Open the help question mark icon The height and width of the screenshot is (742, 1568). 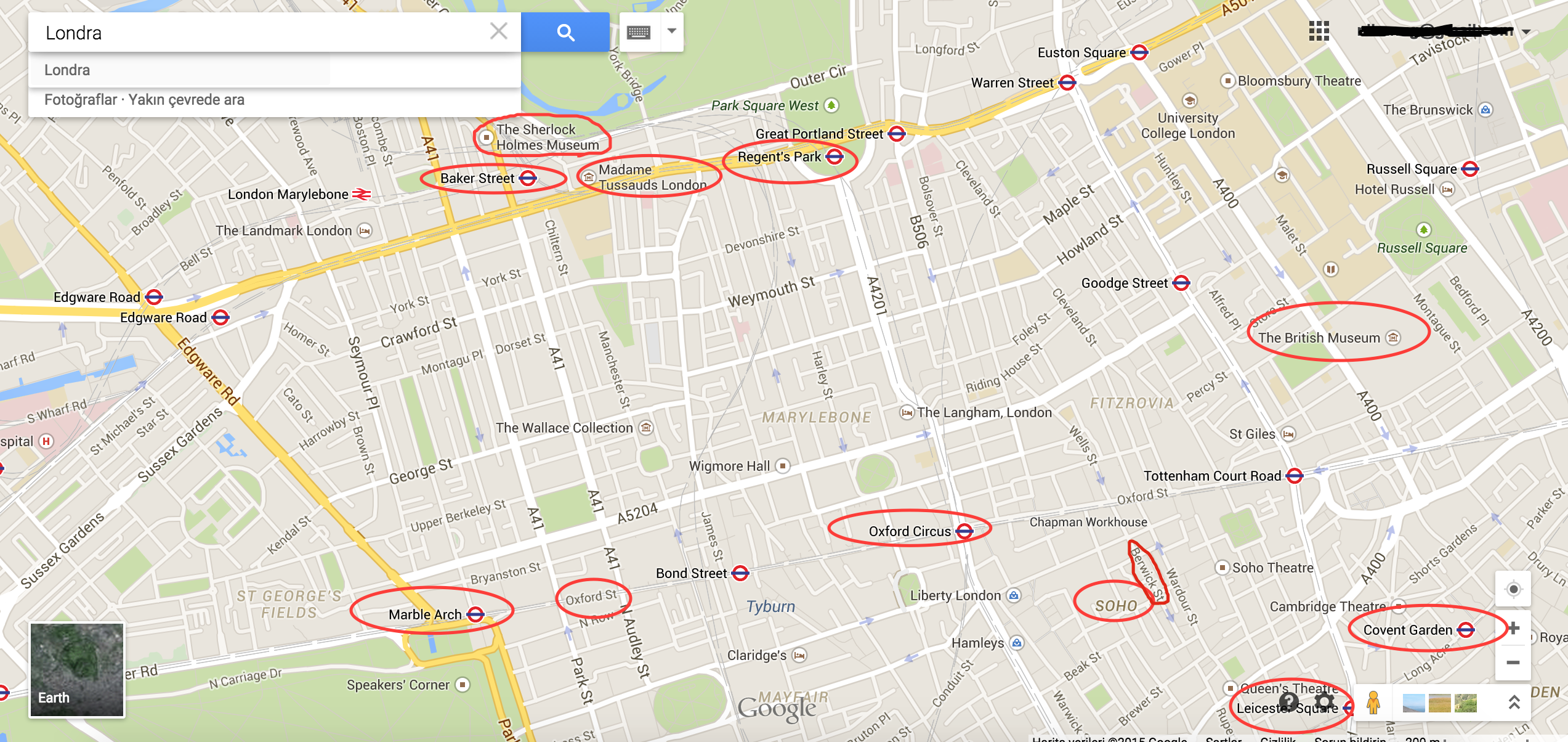(1288, 701)
